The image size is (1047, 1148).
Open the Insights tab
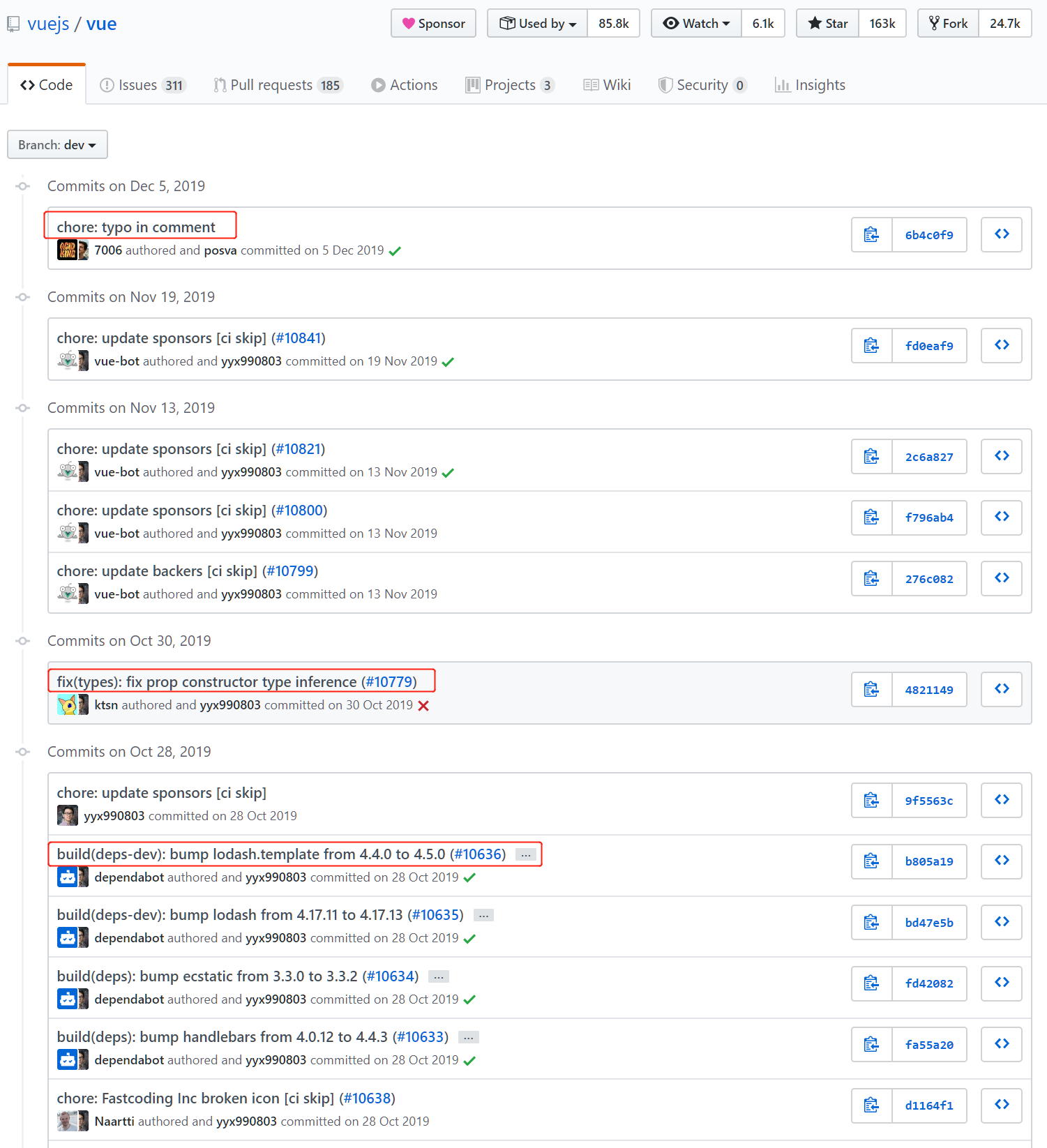tap(810, 85)
